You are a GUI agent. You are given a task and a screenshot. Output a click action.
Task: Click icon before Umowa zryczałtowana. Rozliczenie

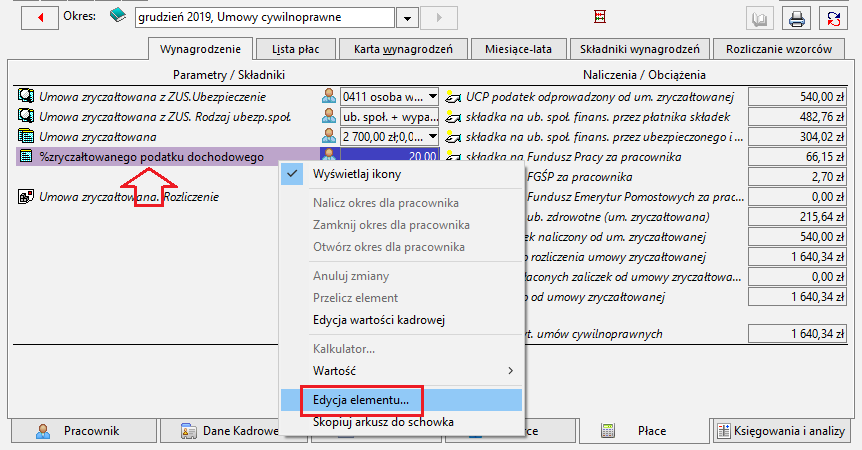coord(25,197)
